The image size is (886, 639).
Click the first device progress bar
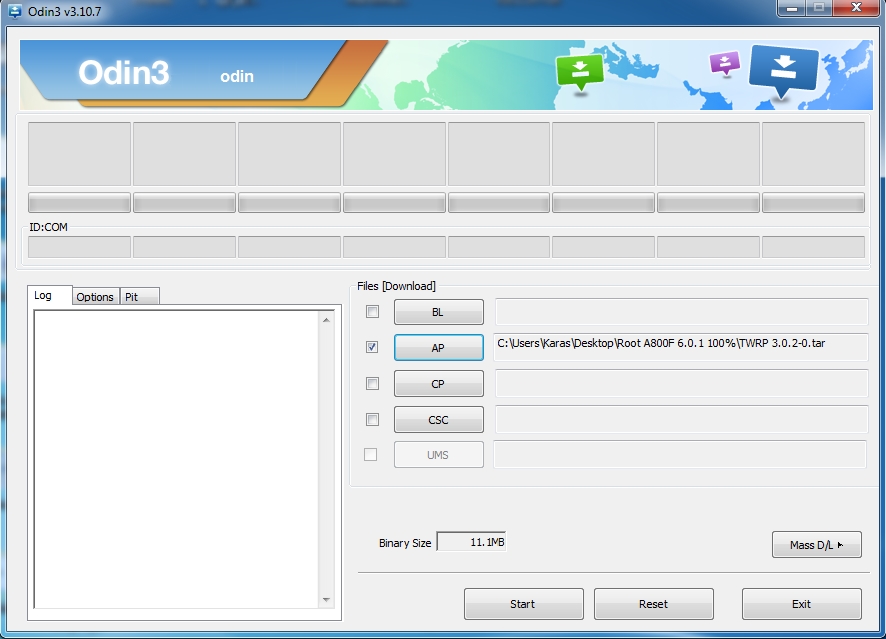pos(79,202)
